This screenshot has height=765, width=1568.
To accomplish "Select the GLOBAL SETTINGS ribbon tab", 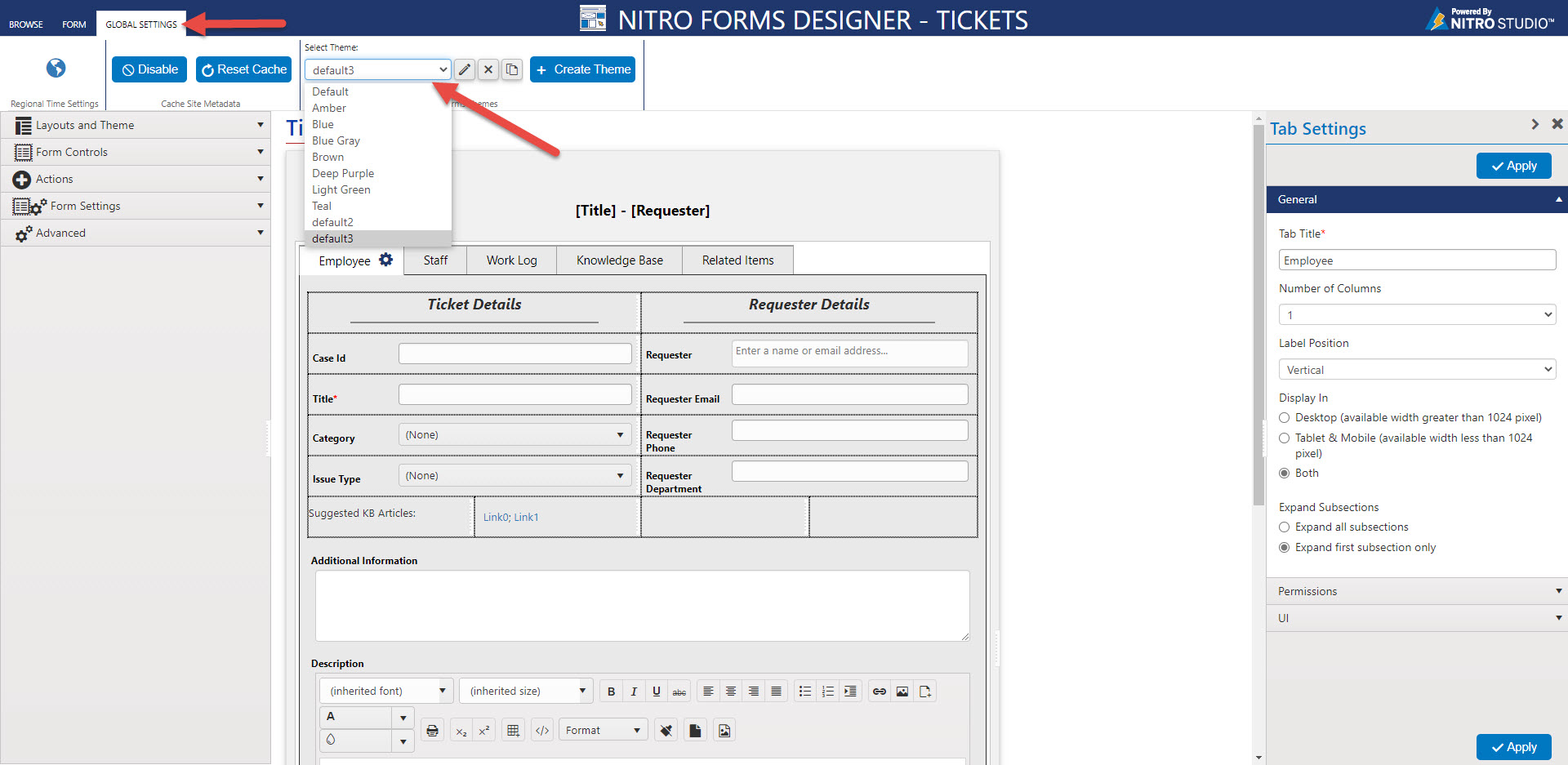I will click(x=141, y=24).
